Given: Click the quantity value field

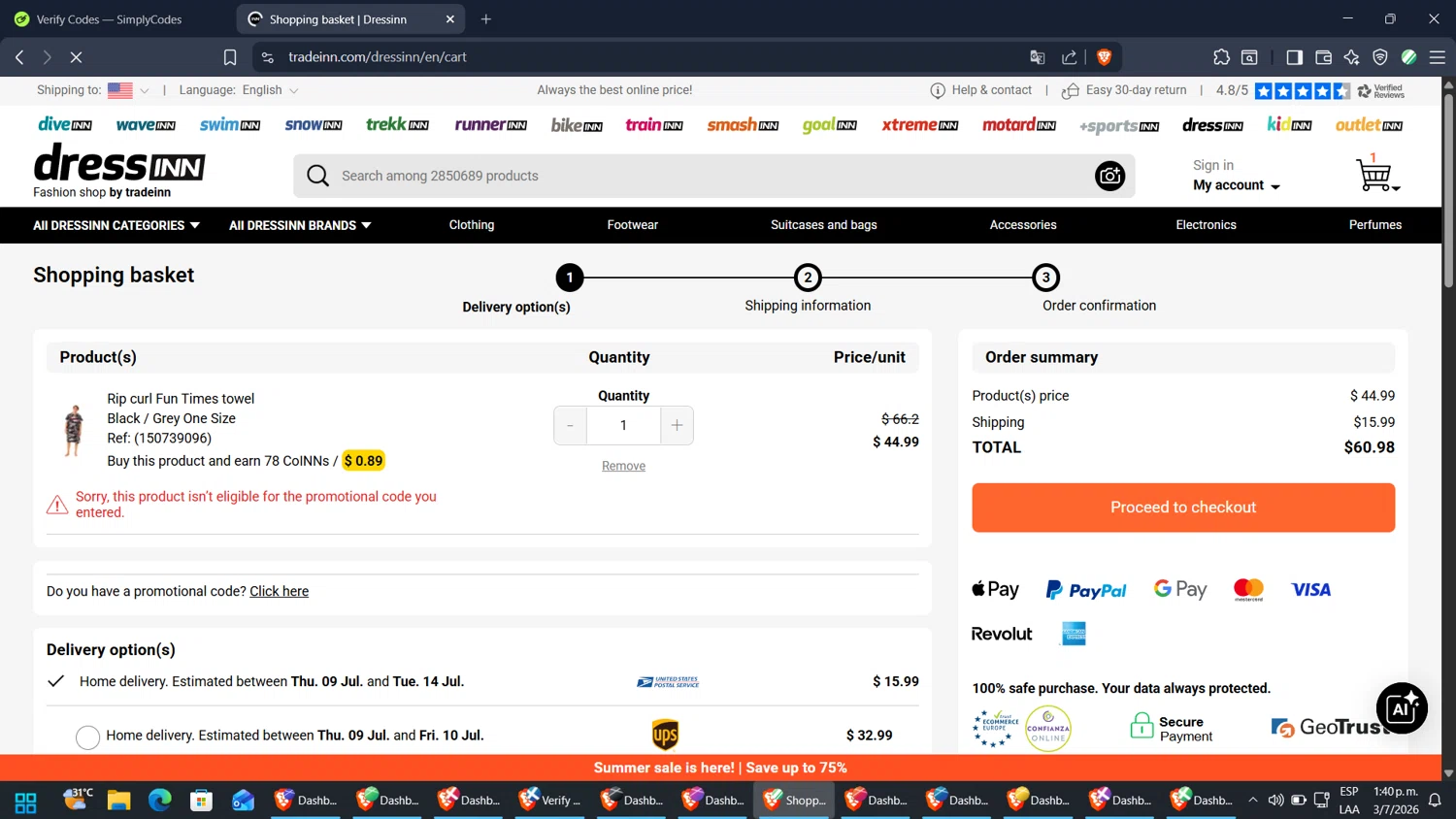Looking at the screenshot, I should tap(623, 425).
